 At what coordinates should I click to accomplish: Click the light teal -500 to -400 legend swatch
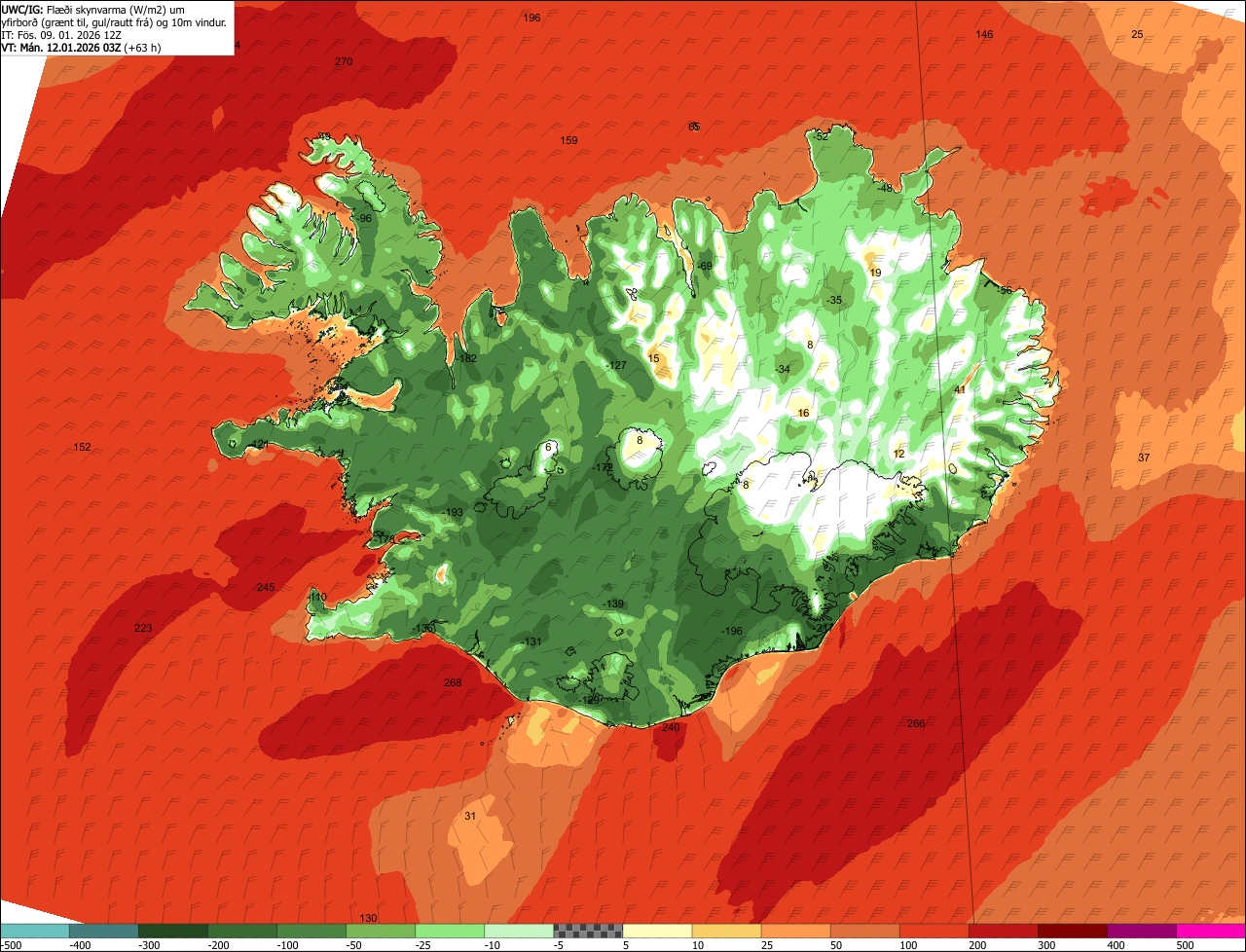point(35,931)
